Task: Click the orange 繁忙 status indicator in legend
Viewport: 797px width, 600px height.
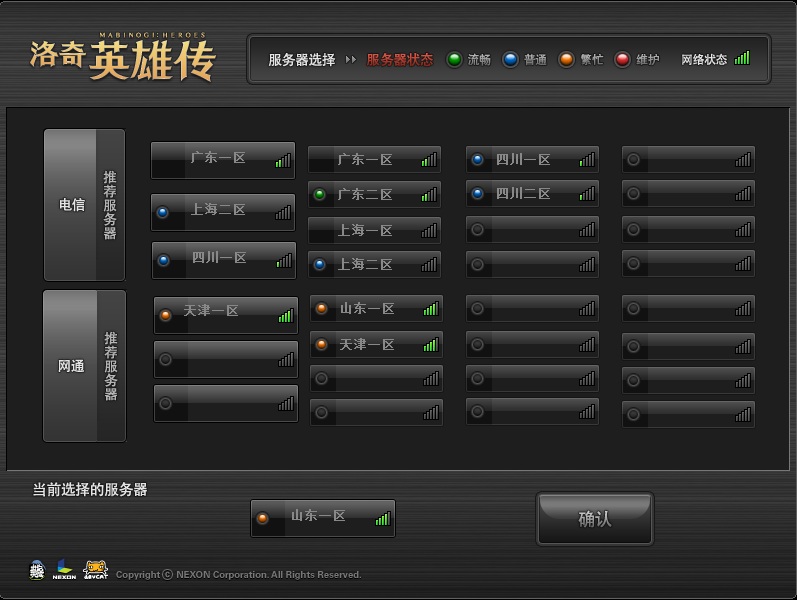Action: (x=566, y=60)
